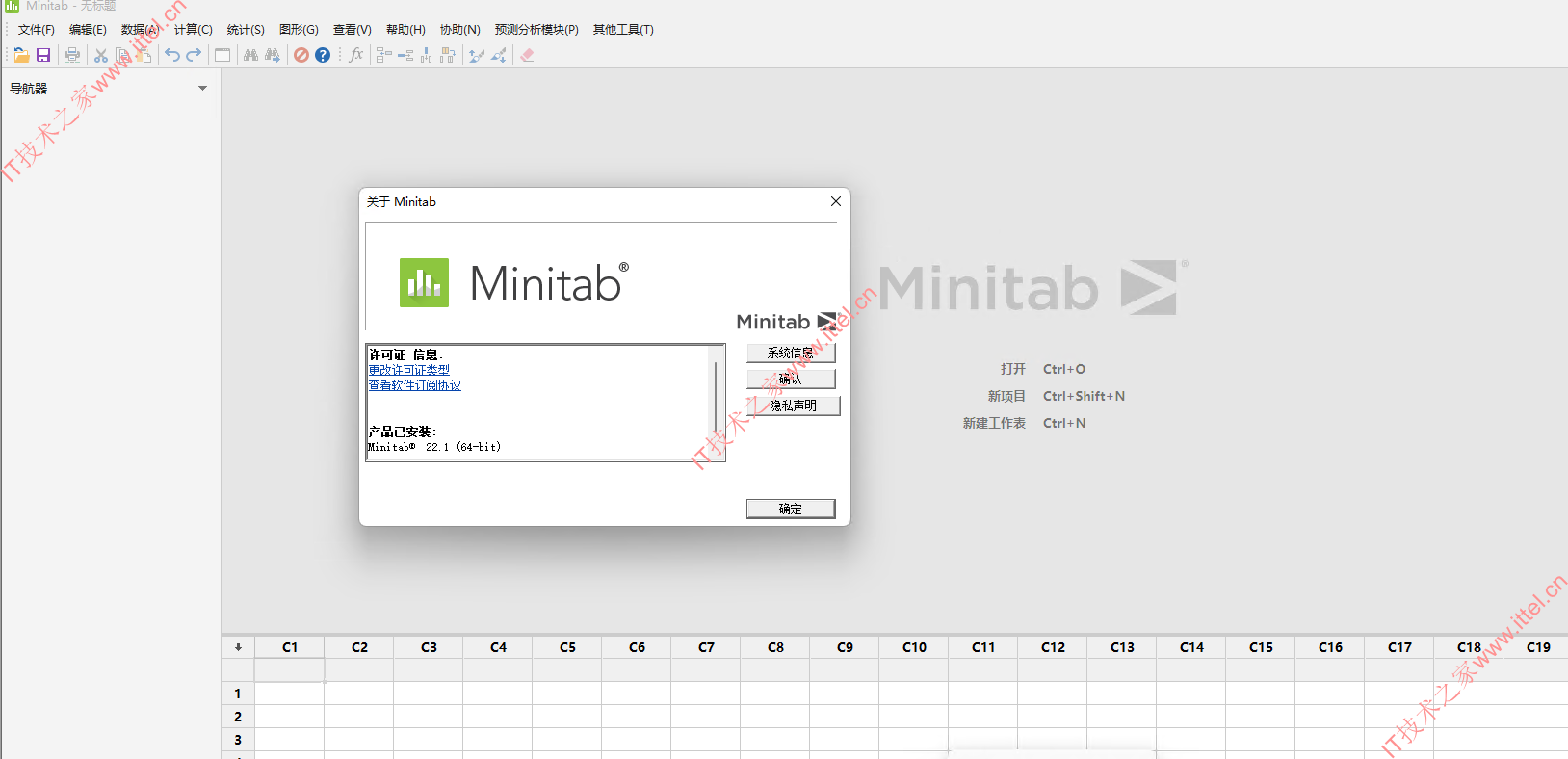Open the 查看(V) menu
Screen dimensions: 1568x759
pos(352,30)
